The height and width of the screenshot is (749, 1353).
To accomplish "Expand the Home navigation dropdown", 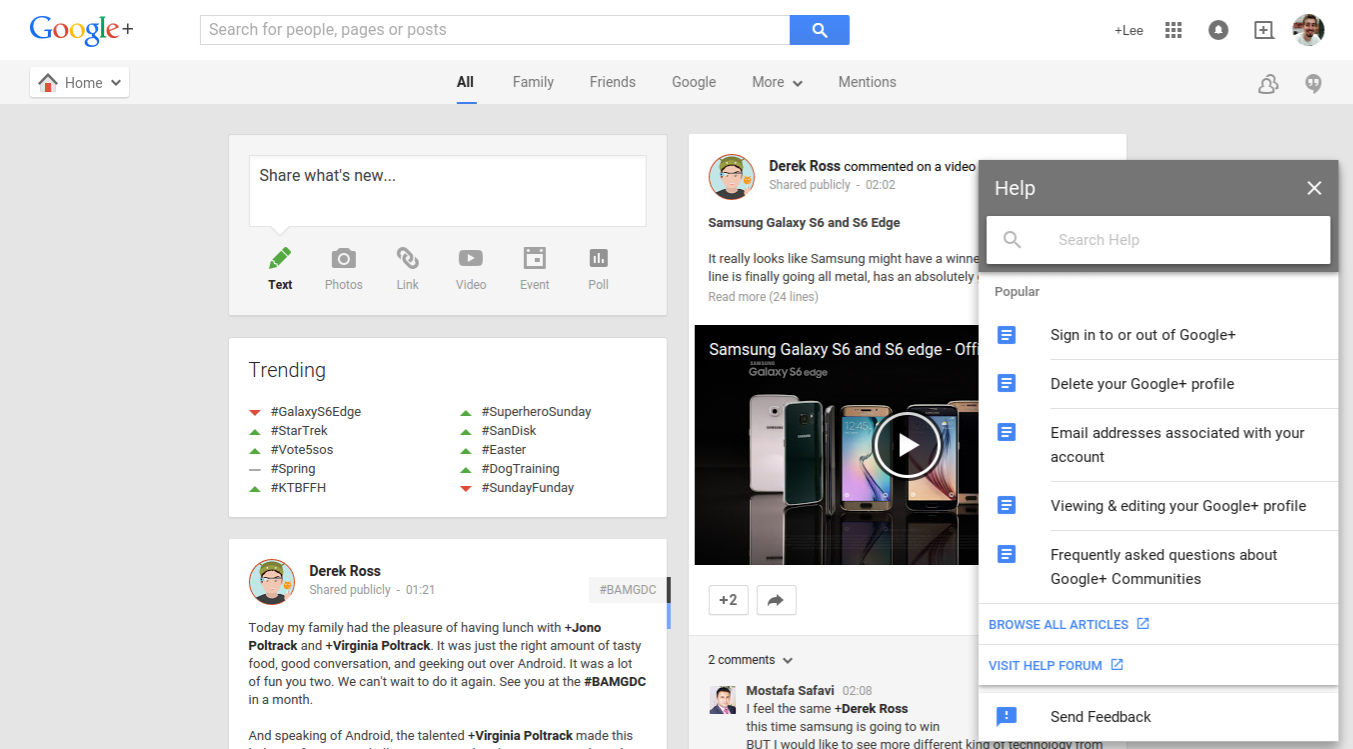I will 79,82.
